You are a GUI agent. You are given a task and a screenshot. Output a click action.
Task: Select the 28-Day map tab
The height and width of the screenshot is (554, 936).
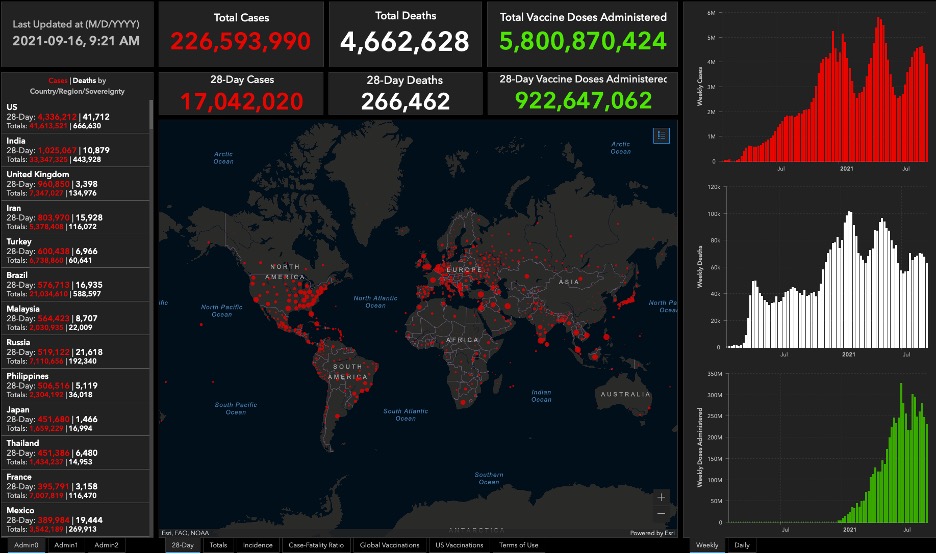click(x=183, y=545)
